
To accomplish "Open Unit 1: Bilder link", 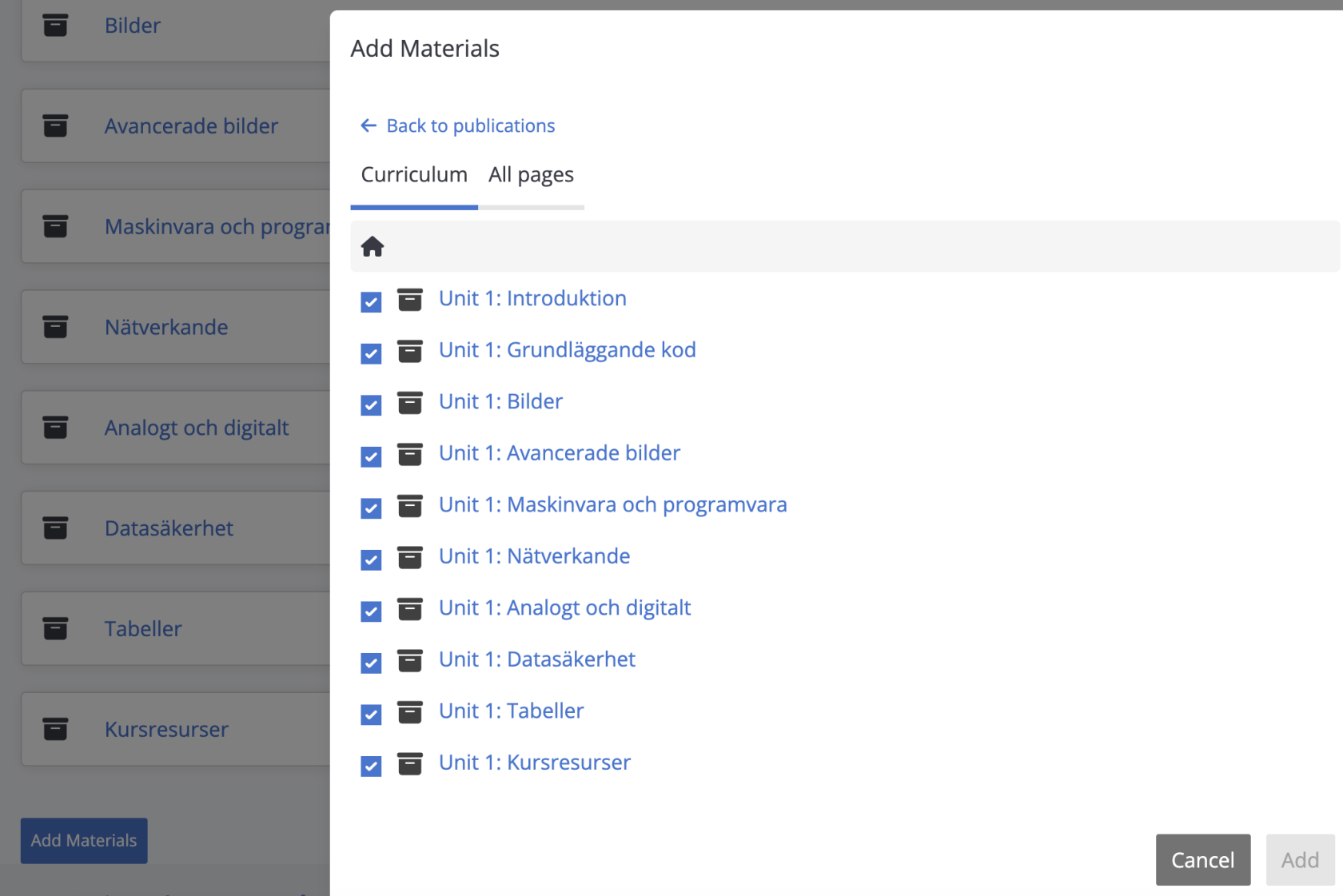I will click(500, 401).
